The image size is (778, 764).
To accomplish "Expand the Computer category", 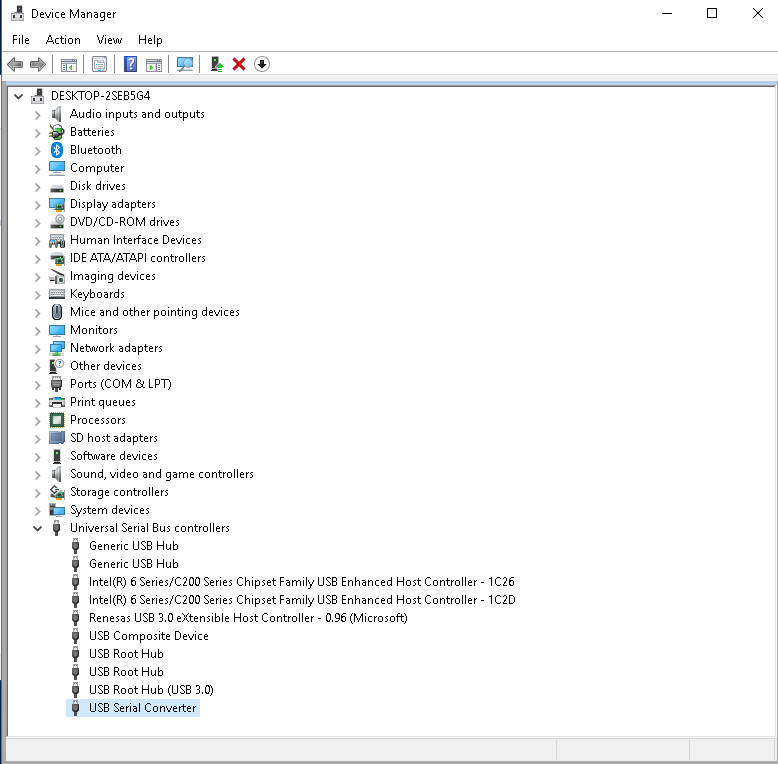I will 38,169.
